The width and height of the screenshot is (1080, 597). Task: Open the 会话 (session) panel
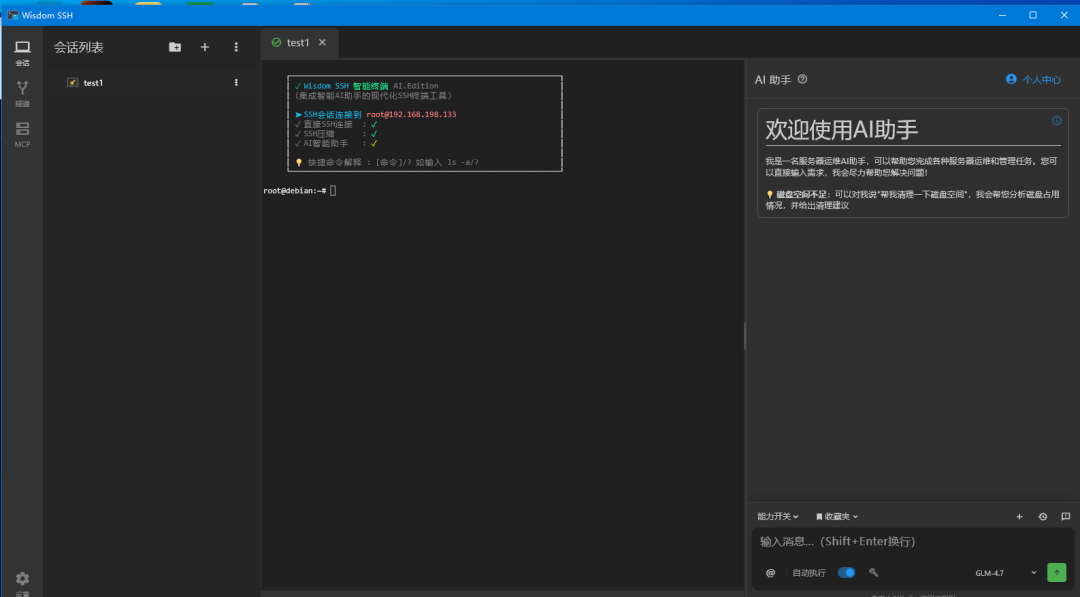point(22,53)
